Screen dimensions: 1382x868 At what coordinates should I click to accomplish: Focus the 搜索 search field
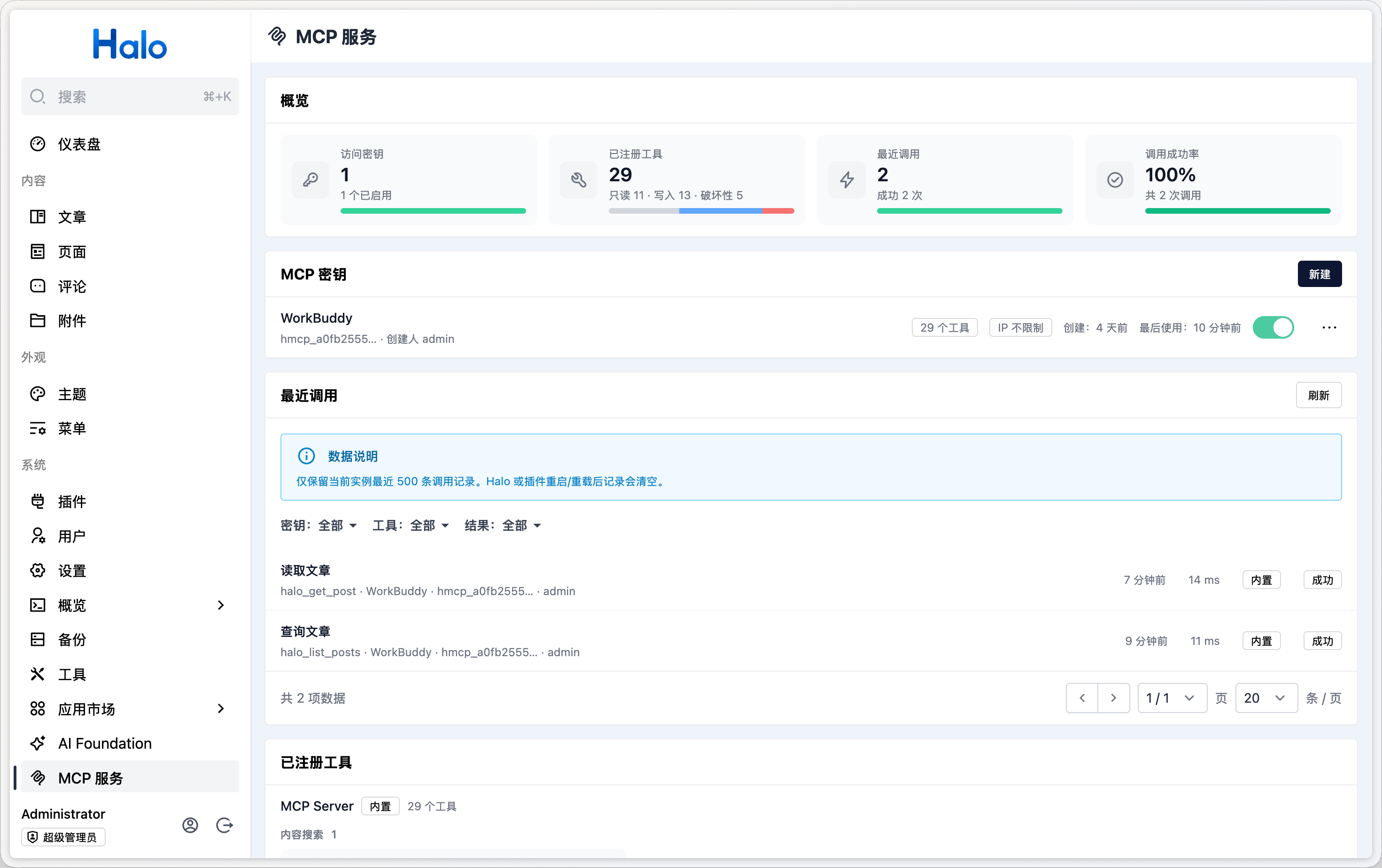point(130,96)
